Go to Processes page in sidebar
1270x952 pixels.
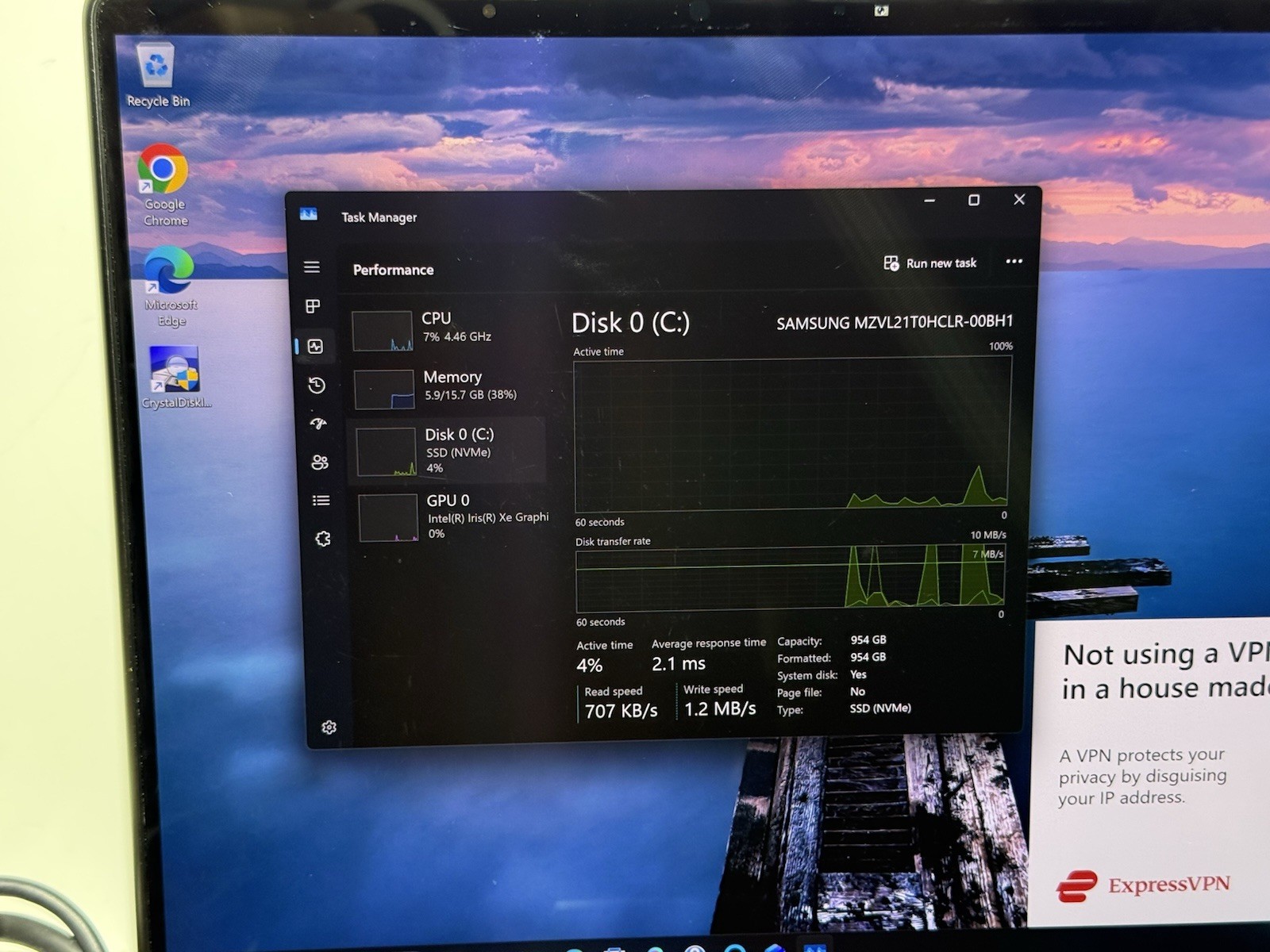pos(313,306)
